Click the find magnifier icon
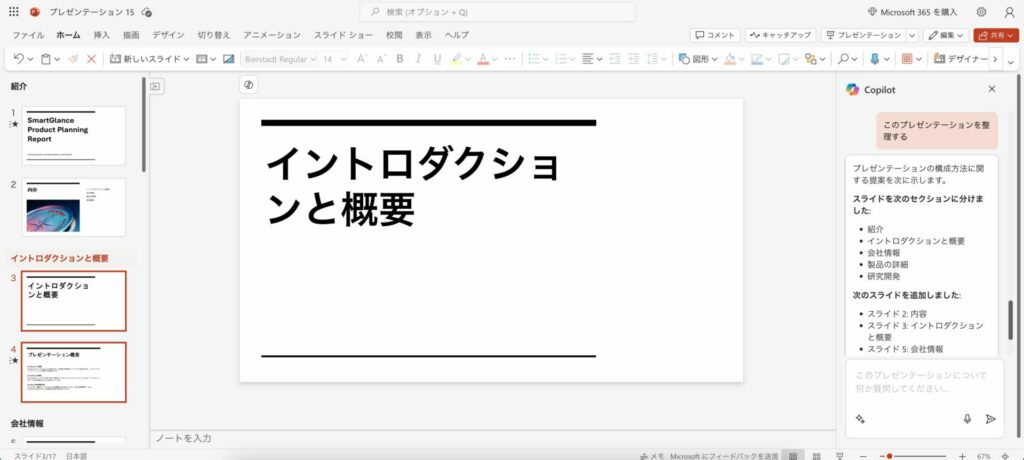Image resolution: width=1024 pixels, height=460 pixels. (844, 59)
